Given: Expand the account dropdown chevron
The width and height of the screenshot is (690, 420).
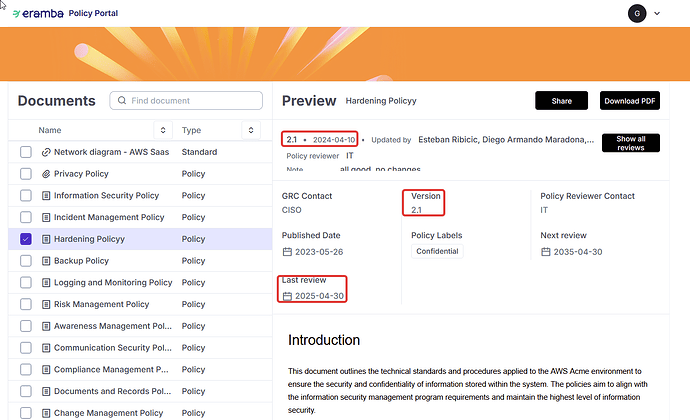Looking at the screenshot, I should point(657,14).
